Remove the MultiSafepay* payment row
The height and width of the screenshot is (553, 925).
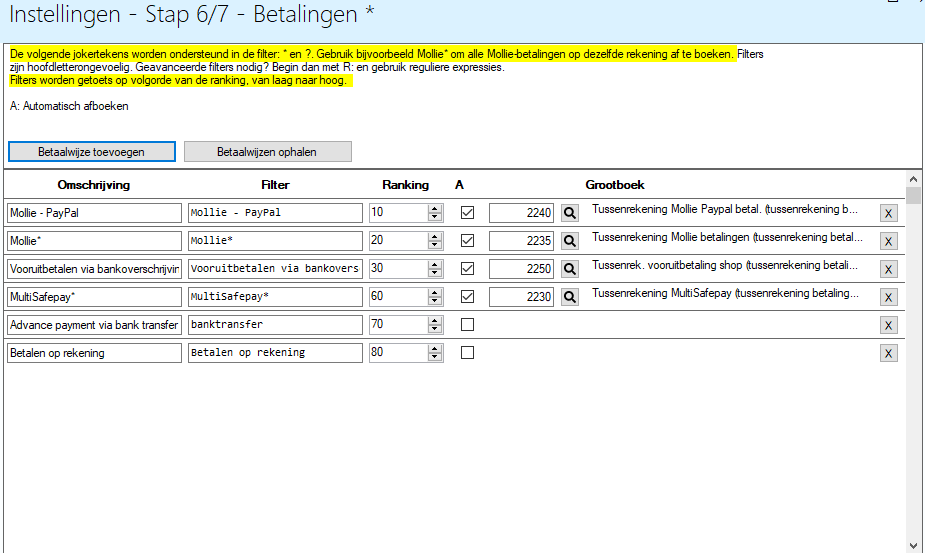click(888, 297)
